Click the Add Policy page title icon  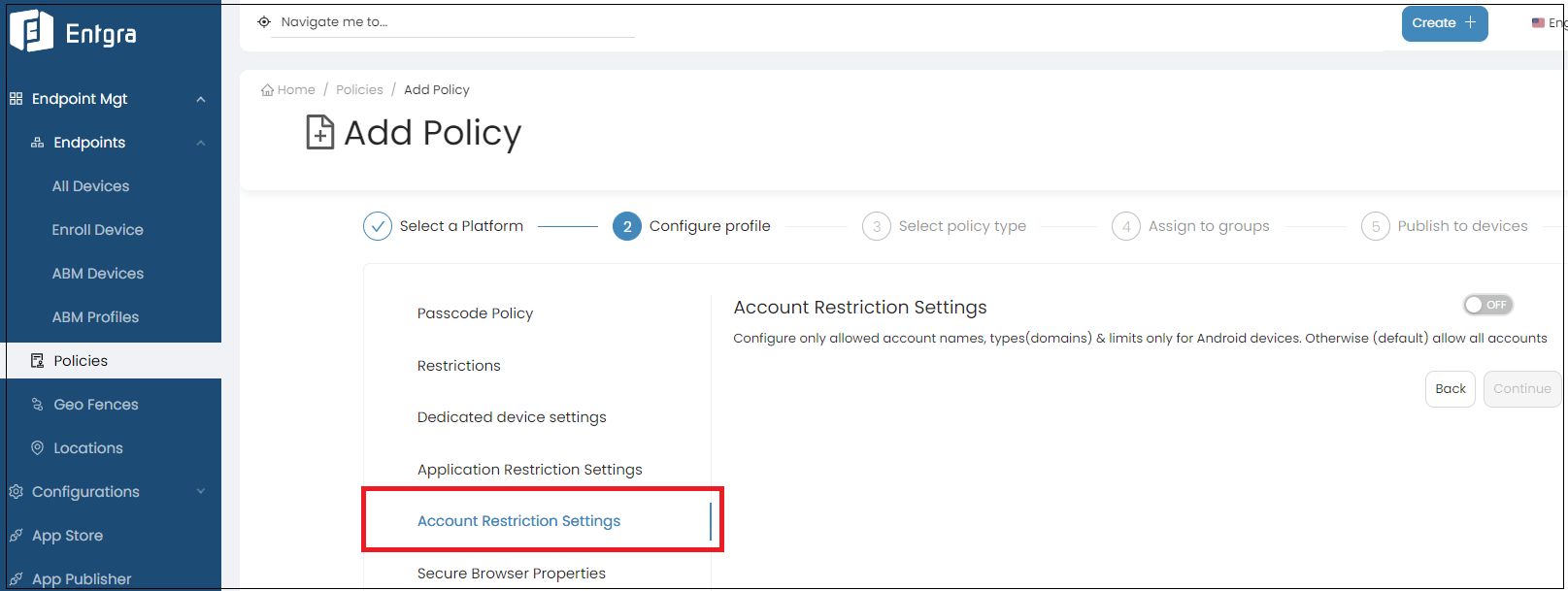[320, 132]
